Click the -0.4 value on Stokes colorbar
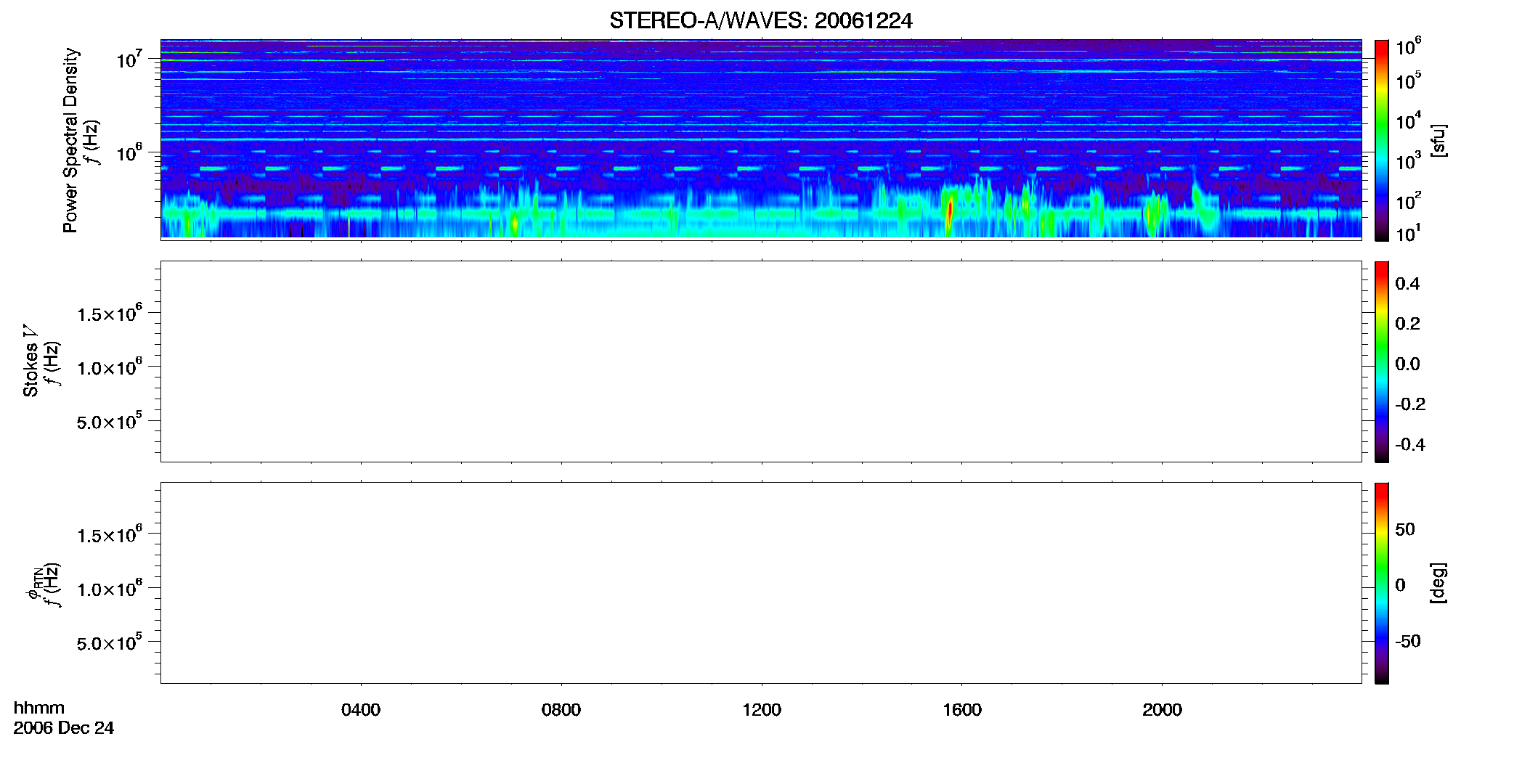The width and height of the screenshot is (1522, 784). click(x=1410, y=445)
